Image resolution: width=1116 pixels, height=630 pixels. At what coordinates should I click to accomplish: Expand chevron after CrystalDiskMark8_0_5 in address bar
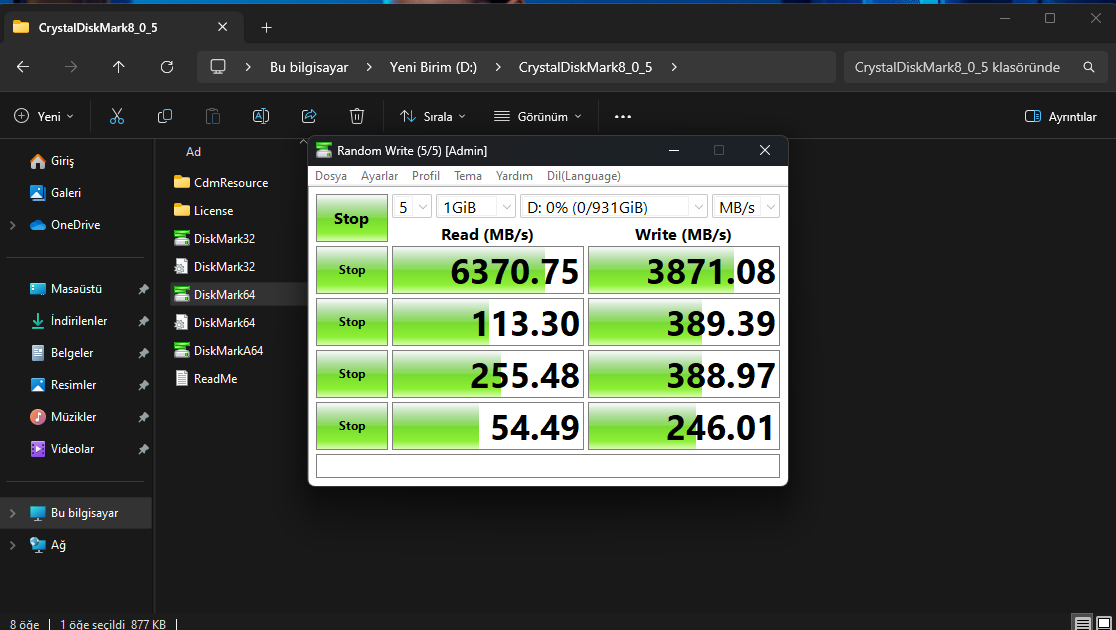[673, 67]
